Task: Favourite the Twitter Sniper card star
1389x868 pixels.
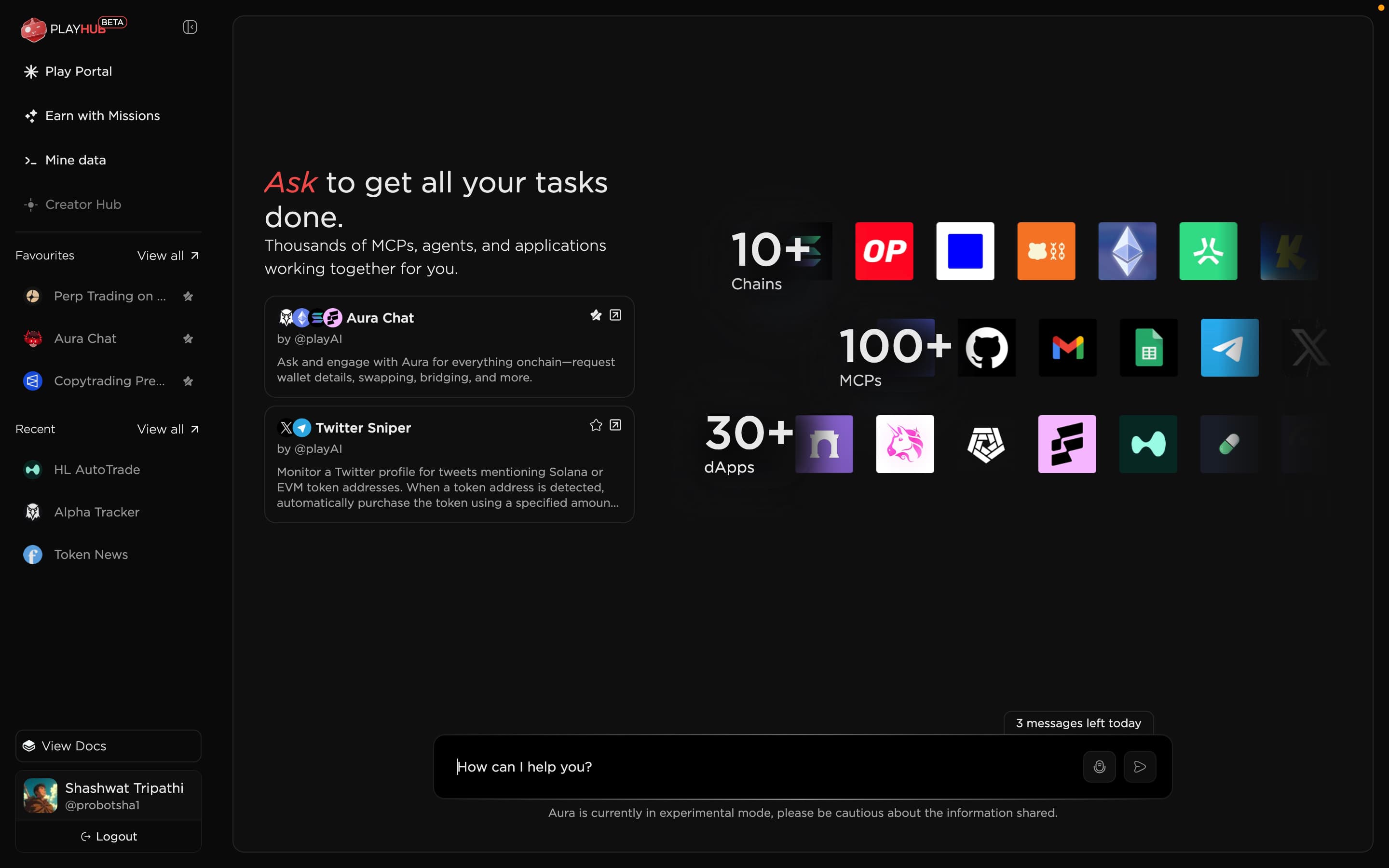Action: click(596, 425)
